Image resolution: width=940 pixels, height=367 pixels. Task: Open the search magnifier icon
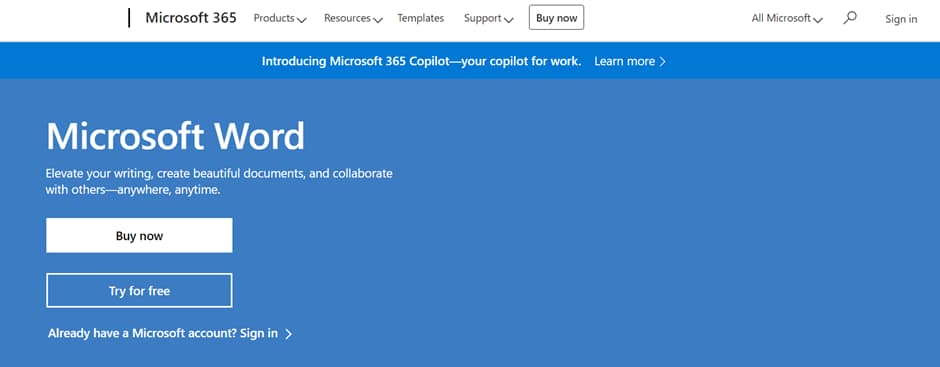(x=849, y=18)
